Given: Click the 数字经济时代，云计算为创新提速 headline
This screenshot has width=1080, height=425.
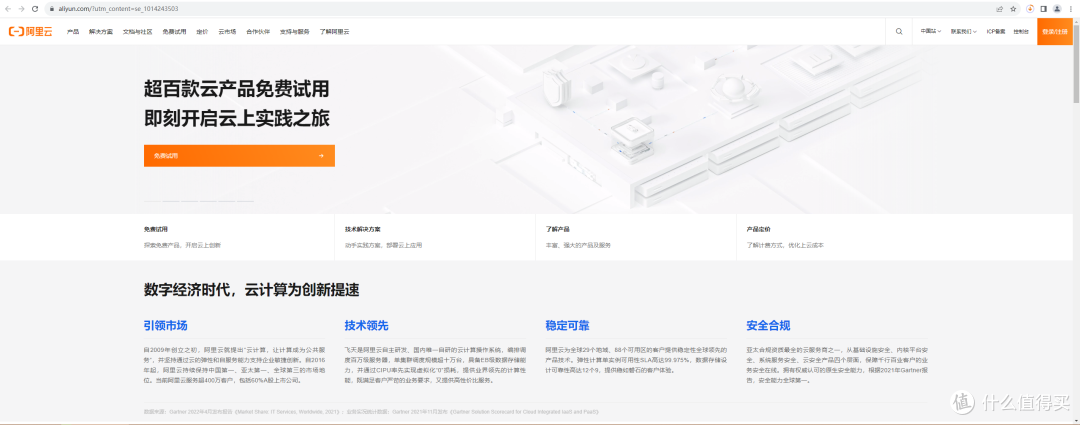Looking at the screenshot, I should (x=251, y=289).
